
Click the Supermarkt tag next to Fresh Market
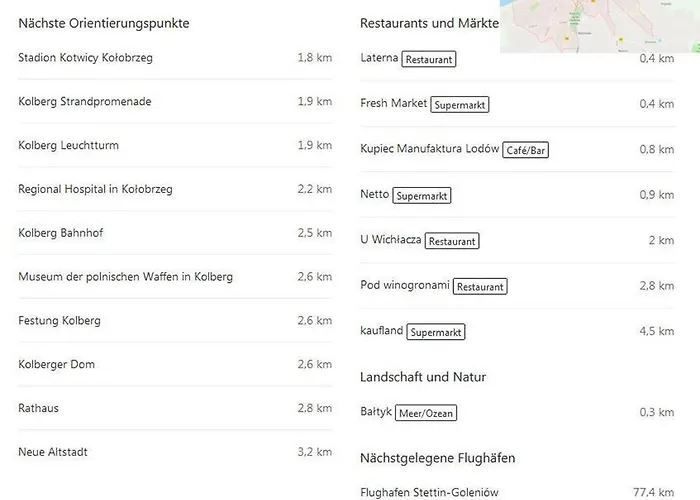tap(460, 105)
